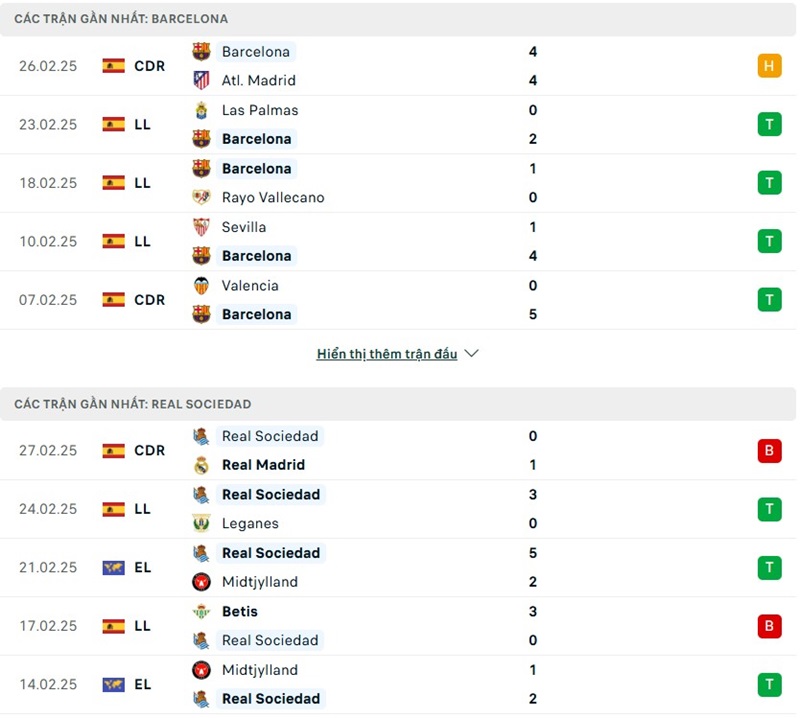The height and width of the screenshot is (718, 800).
Task: Expand more matches with the chevron arrow
Action: click(472, 354)
